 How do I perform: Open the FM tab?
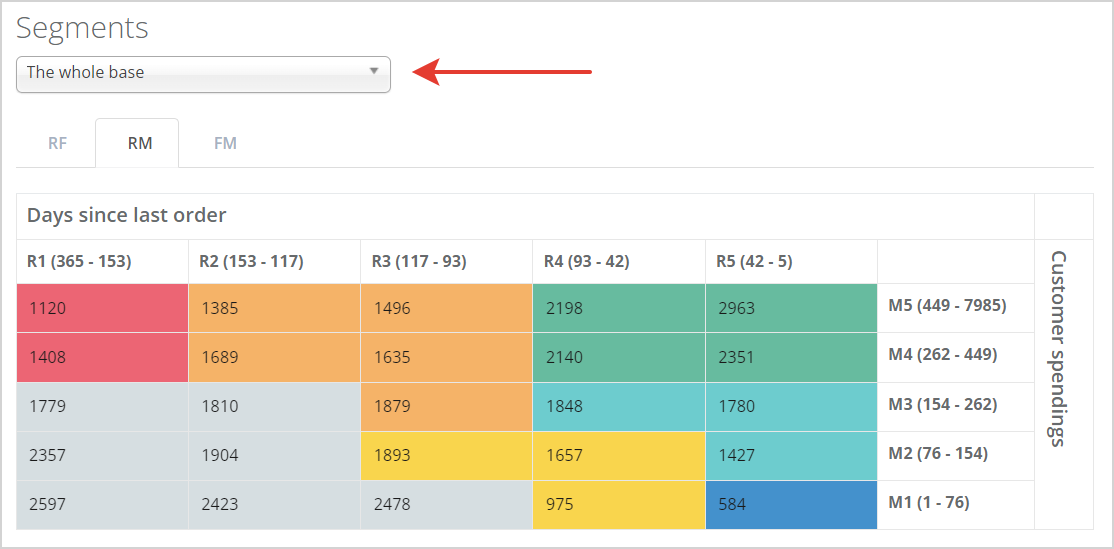click(x=225, y=143)
